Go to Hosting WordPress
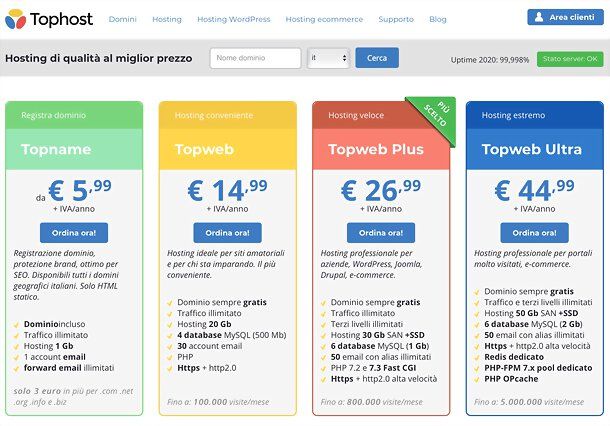Image resolution: width=610 pixels, height=426 pixels. click(234, 19)
